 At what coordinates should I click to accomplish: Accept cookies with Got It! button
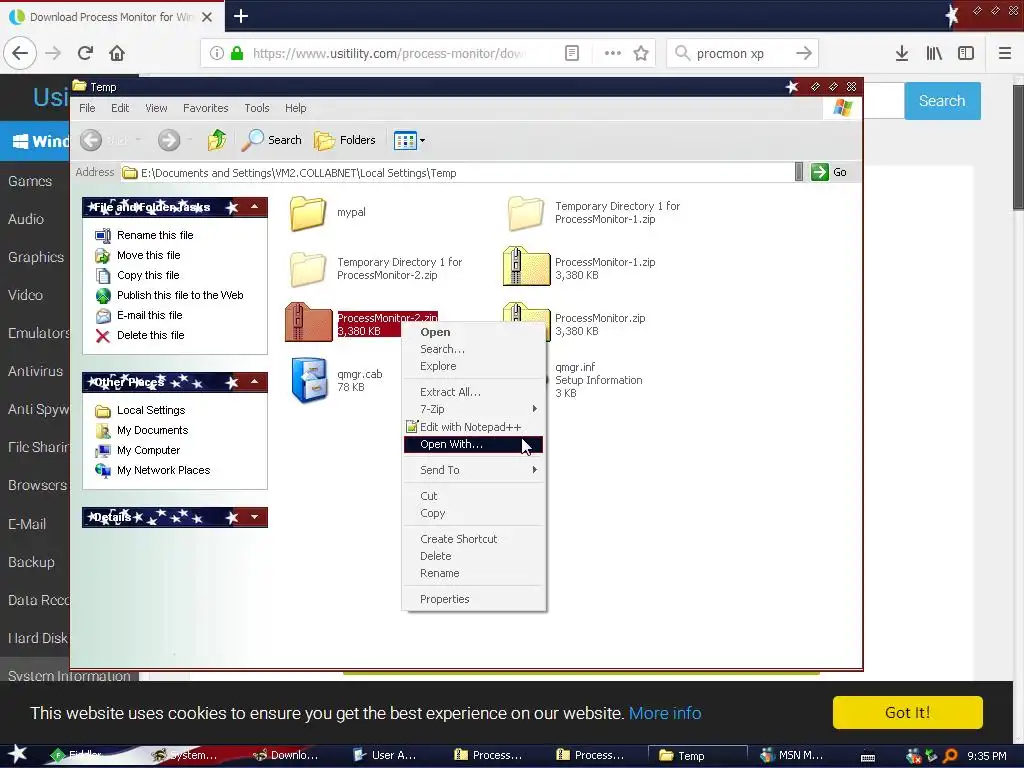pyautogui.click(x=908, y=712)
